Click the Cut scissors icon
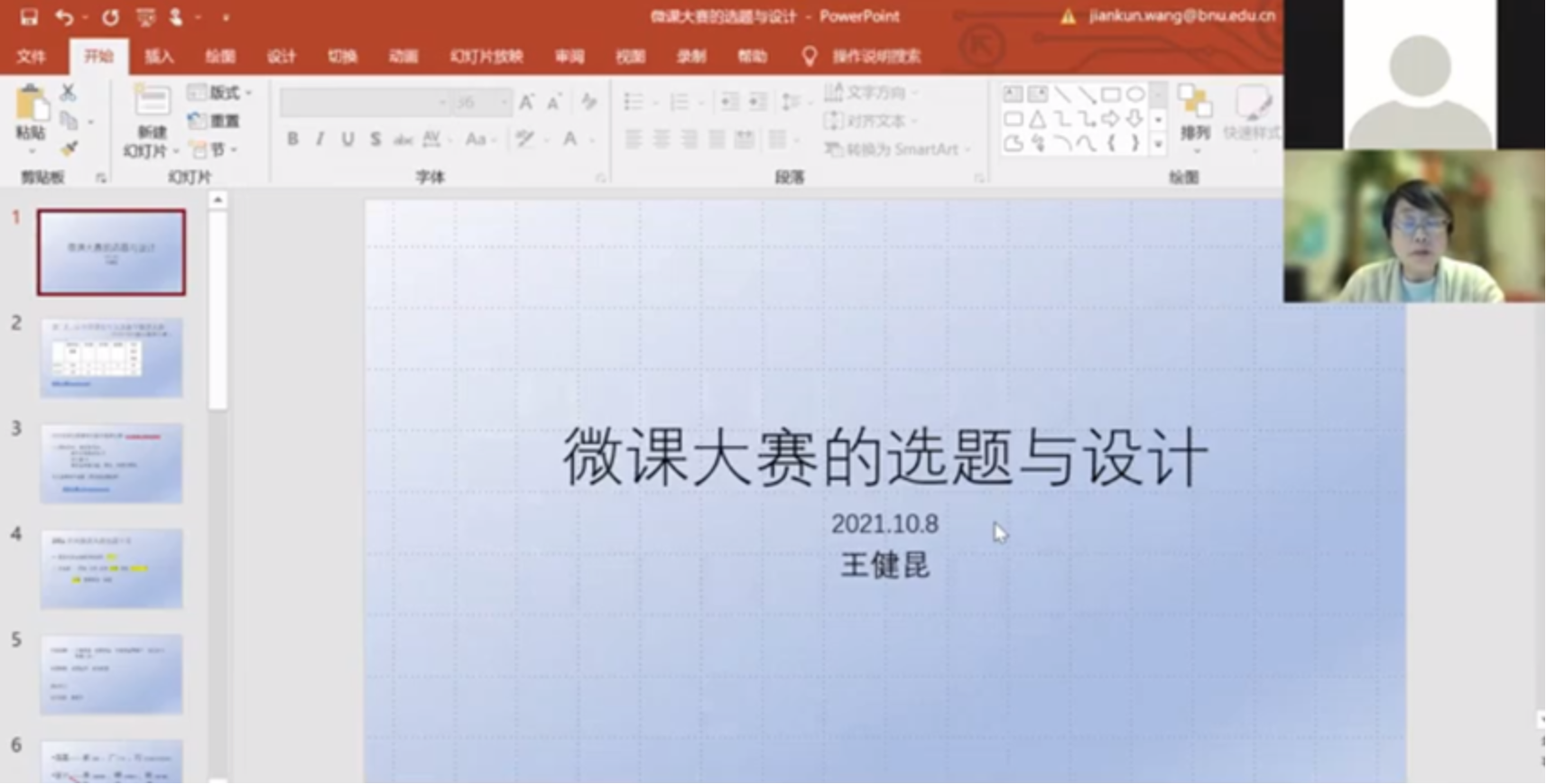This screenshot has width=1546, height=784. click(69, 92)
